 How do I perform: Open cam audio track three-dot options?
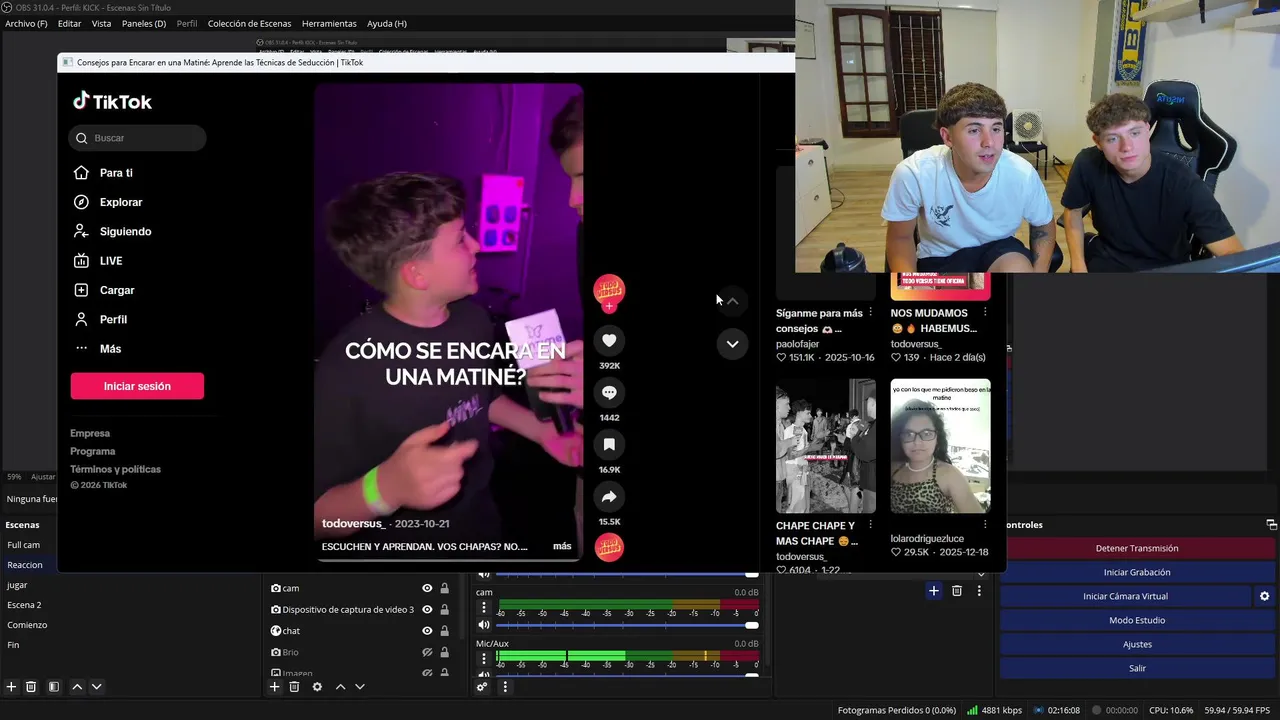(x=484, y=608)
